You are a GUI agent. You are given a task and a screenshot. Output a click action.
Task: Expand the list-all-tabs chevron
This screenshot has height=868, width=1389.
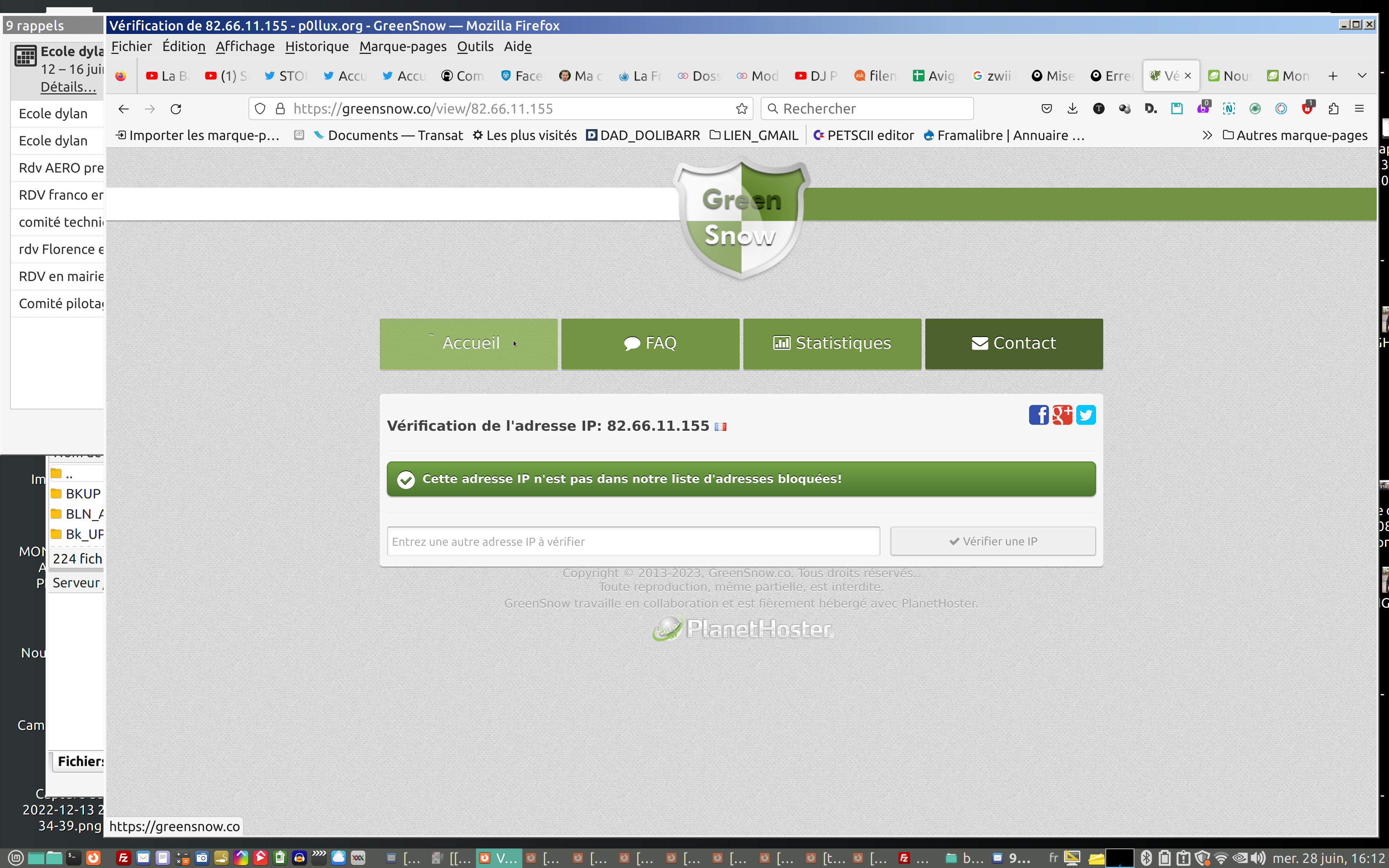coord(1362,76)
